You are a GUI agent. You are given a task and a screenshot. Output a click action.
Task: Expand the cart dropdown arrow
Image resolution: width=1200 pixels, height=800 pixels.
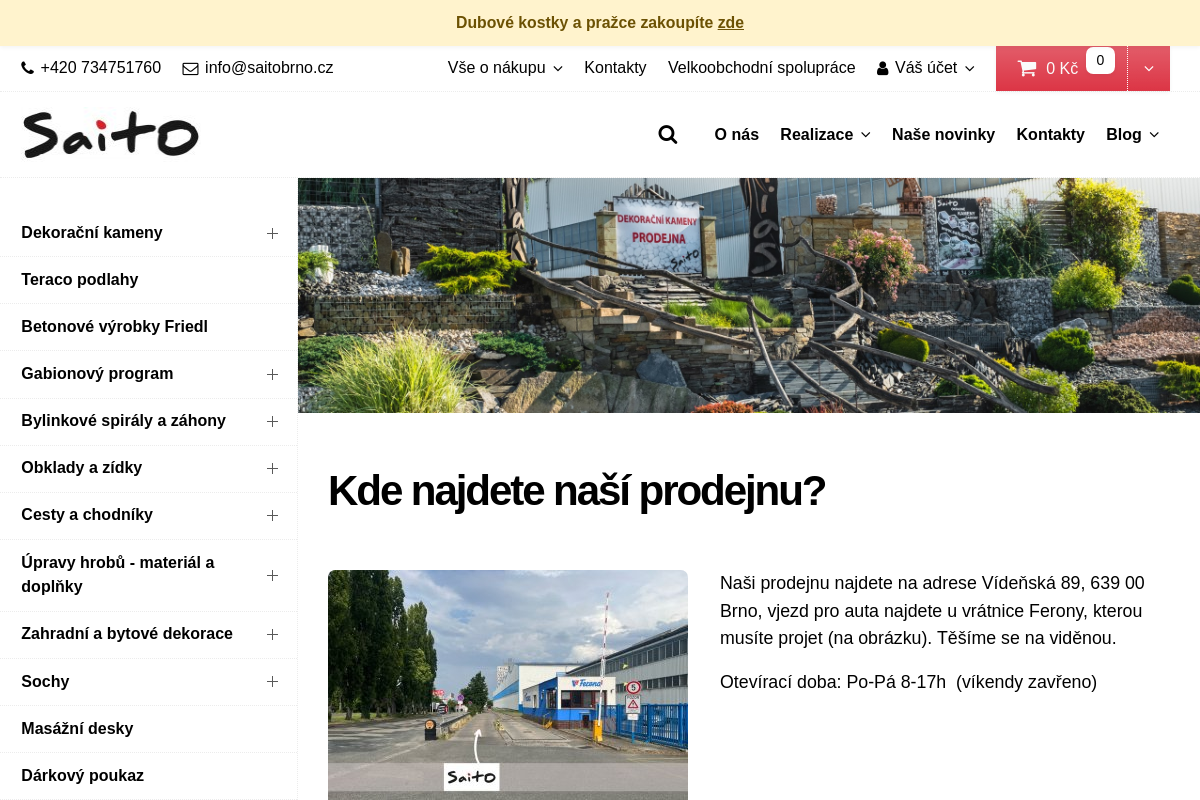[1149, 68]
